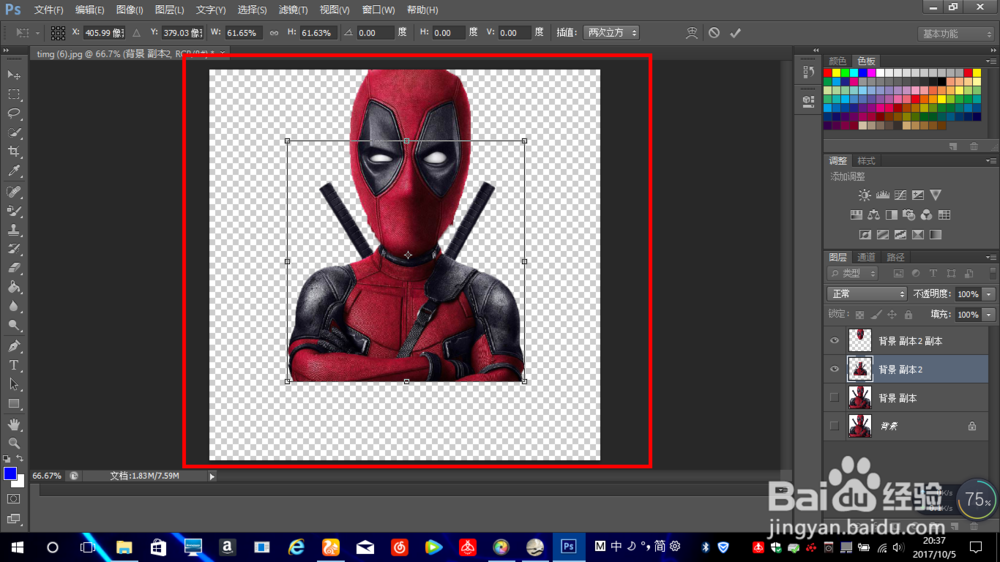Commit the transform with the checkmark
Viewport: 1000px width, 562px height.
click(735, 33)
